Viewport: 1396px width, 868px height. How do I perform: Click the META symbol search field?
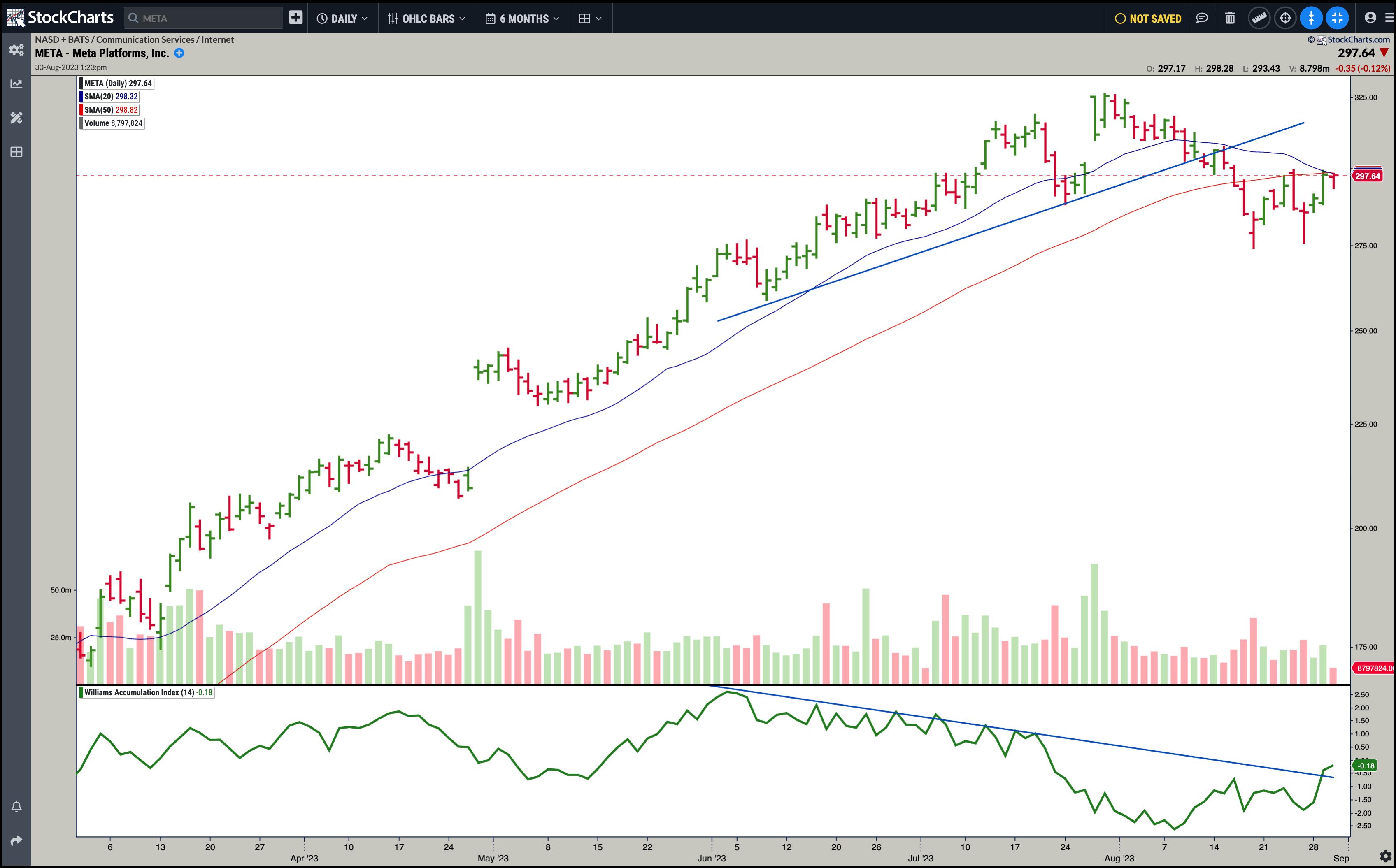click(x=204, y=19)
